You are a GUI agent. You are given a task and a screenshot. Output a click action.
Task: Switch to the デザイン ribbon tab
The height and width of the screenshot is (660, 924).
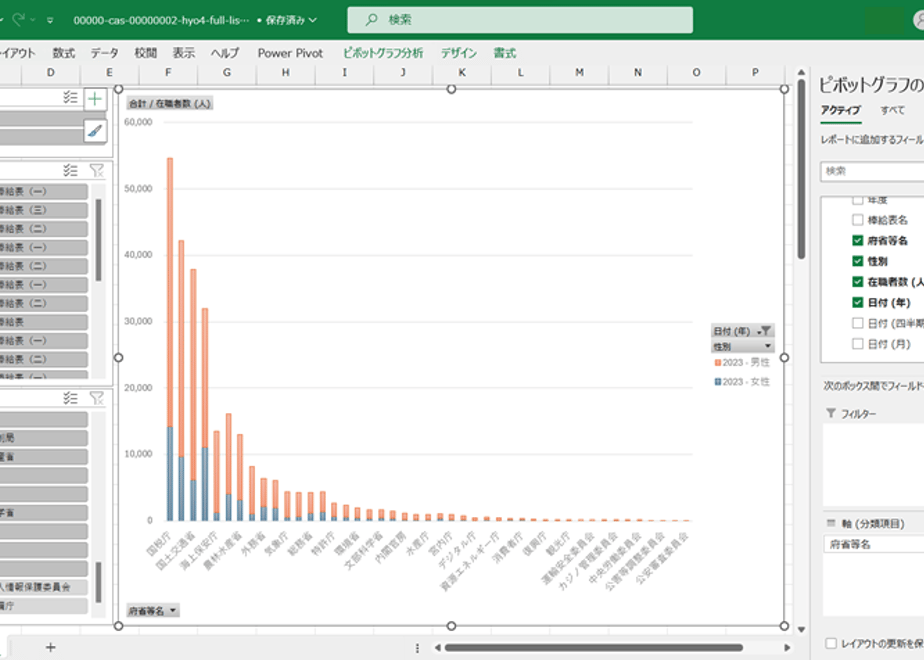458,53
